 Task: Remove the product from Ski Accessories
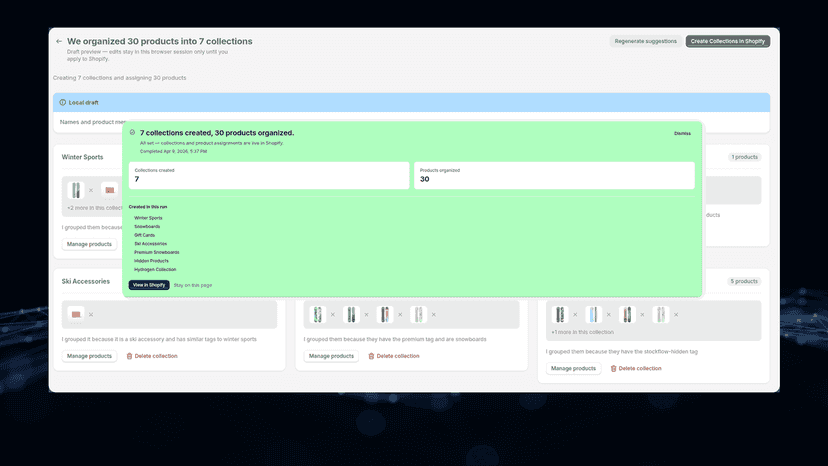(x=91, y=314)
